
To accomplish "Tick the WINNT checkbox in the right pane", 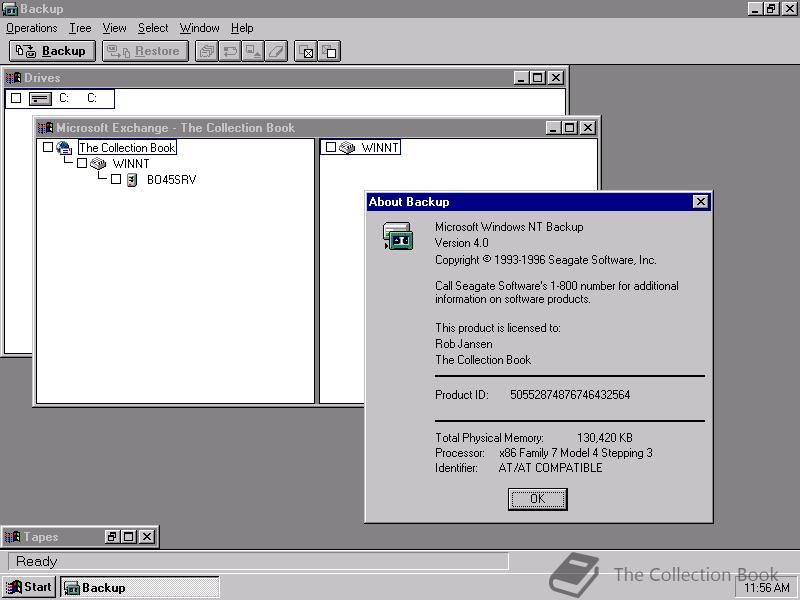I will [x=331, y=147].
